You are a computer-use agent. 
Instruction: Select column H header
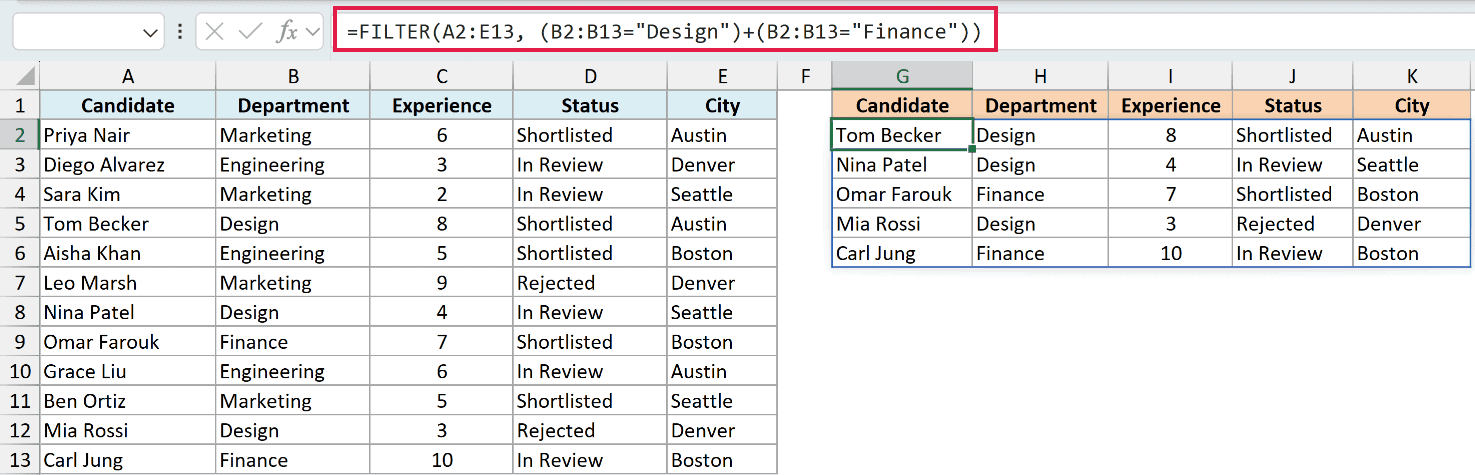pos(1040,76)
